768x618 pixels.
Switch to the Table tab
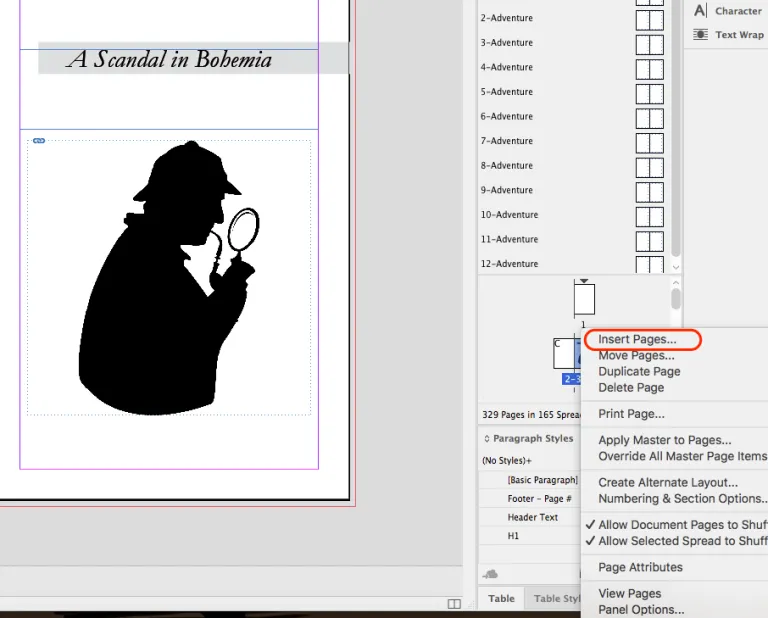[502, 598]
